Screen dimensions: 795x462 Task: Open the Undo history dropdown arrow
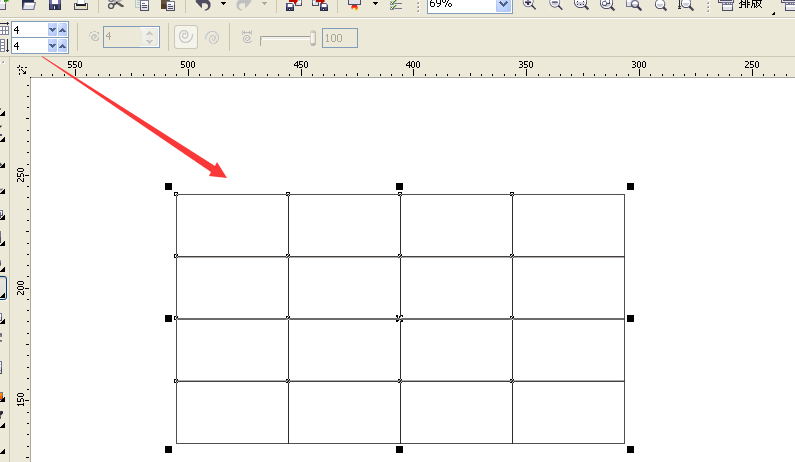[x=223, y=4]
